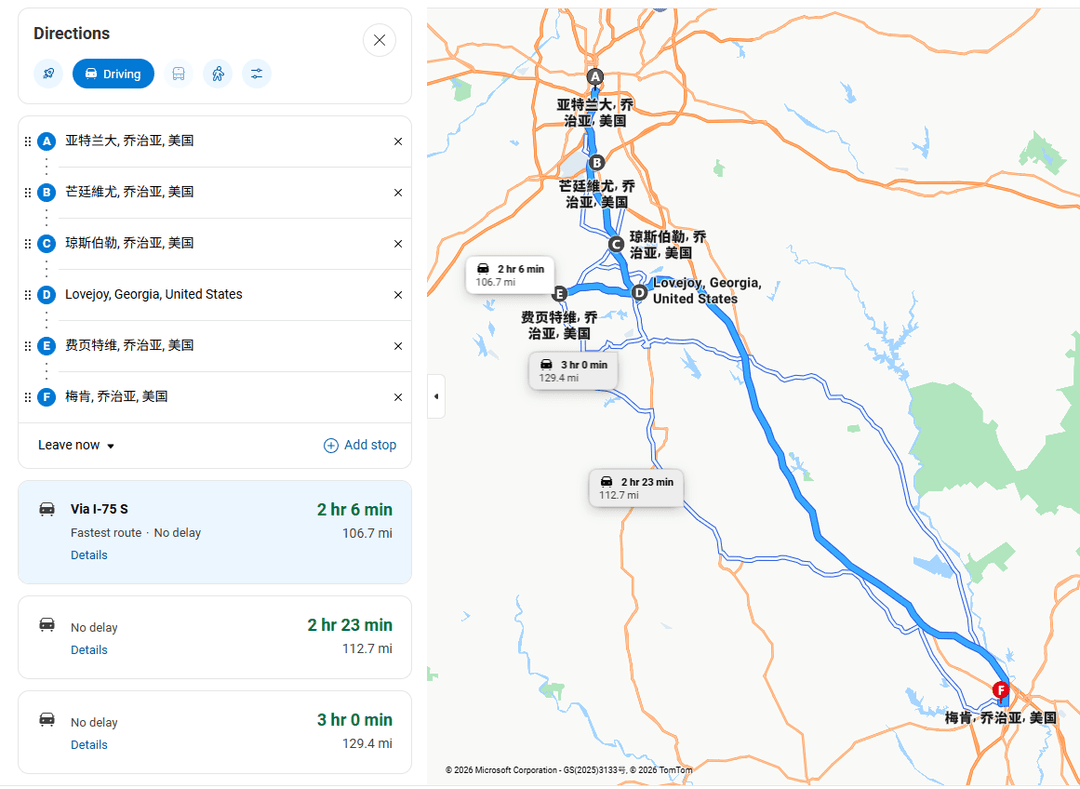
Task: Click drag handle for stop F
Action: (28, 397)
